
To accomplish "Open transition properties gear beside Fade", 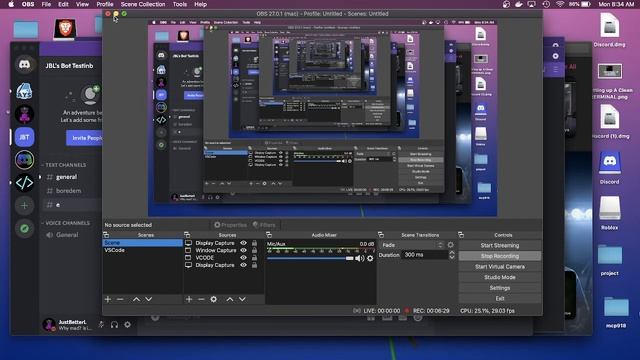I will coord(451,245).
